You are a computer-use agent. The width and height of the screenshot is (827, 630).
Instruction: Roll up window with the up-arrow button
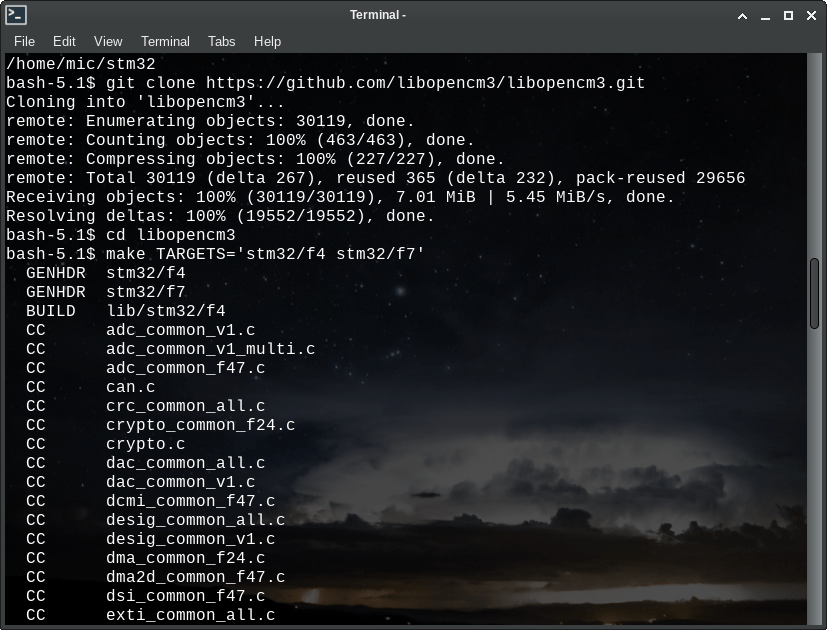(743, 15)
